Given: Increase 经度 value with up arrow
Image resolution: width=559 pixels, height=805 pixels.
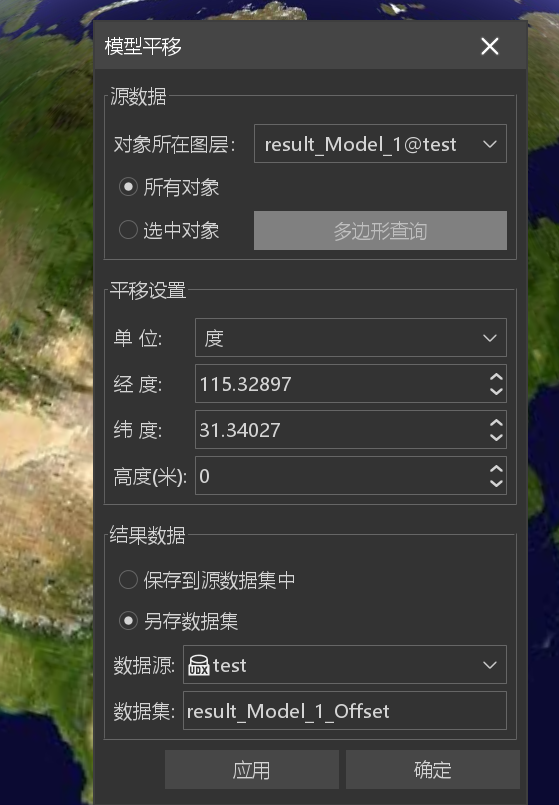Looking at the screenshot, I should [496, 377].
